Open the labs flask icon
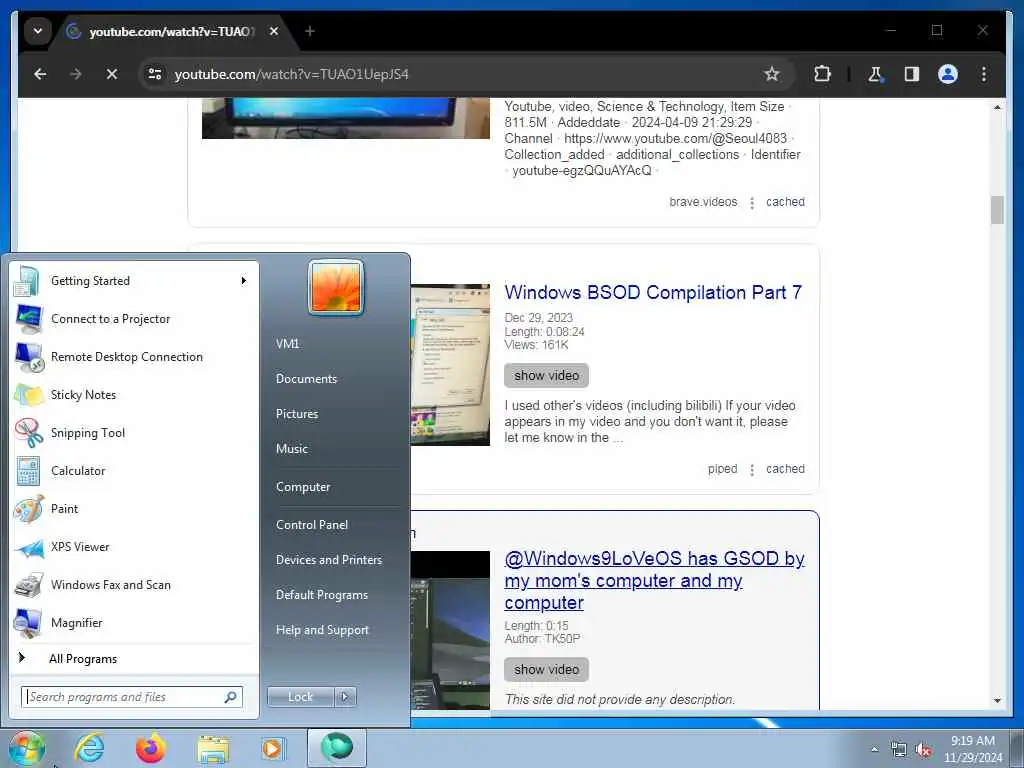1024x768 pixels. [875, 74]
